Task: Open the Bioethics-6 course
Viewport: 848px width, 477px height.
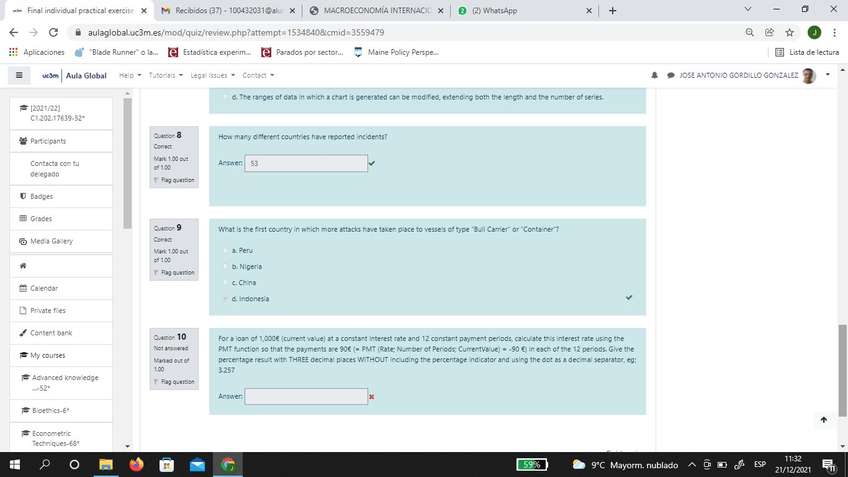Action: pyautogui.click(x=61, y=410)
